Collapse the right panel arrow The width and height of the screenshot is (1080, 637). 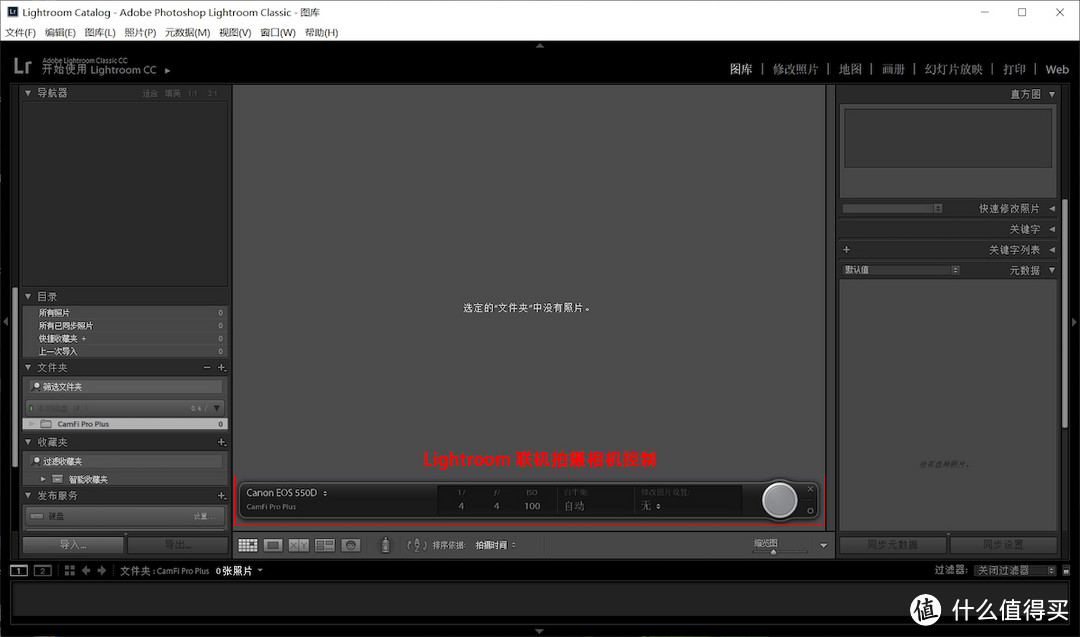[x=1074, y=322]
